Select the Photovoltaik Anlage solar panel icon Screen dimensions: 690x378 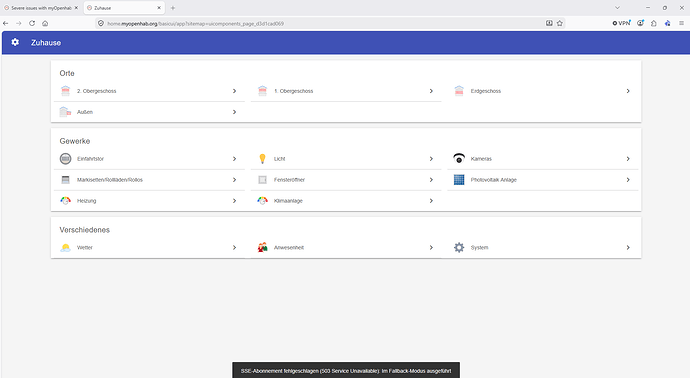[x=459, y=180]
